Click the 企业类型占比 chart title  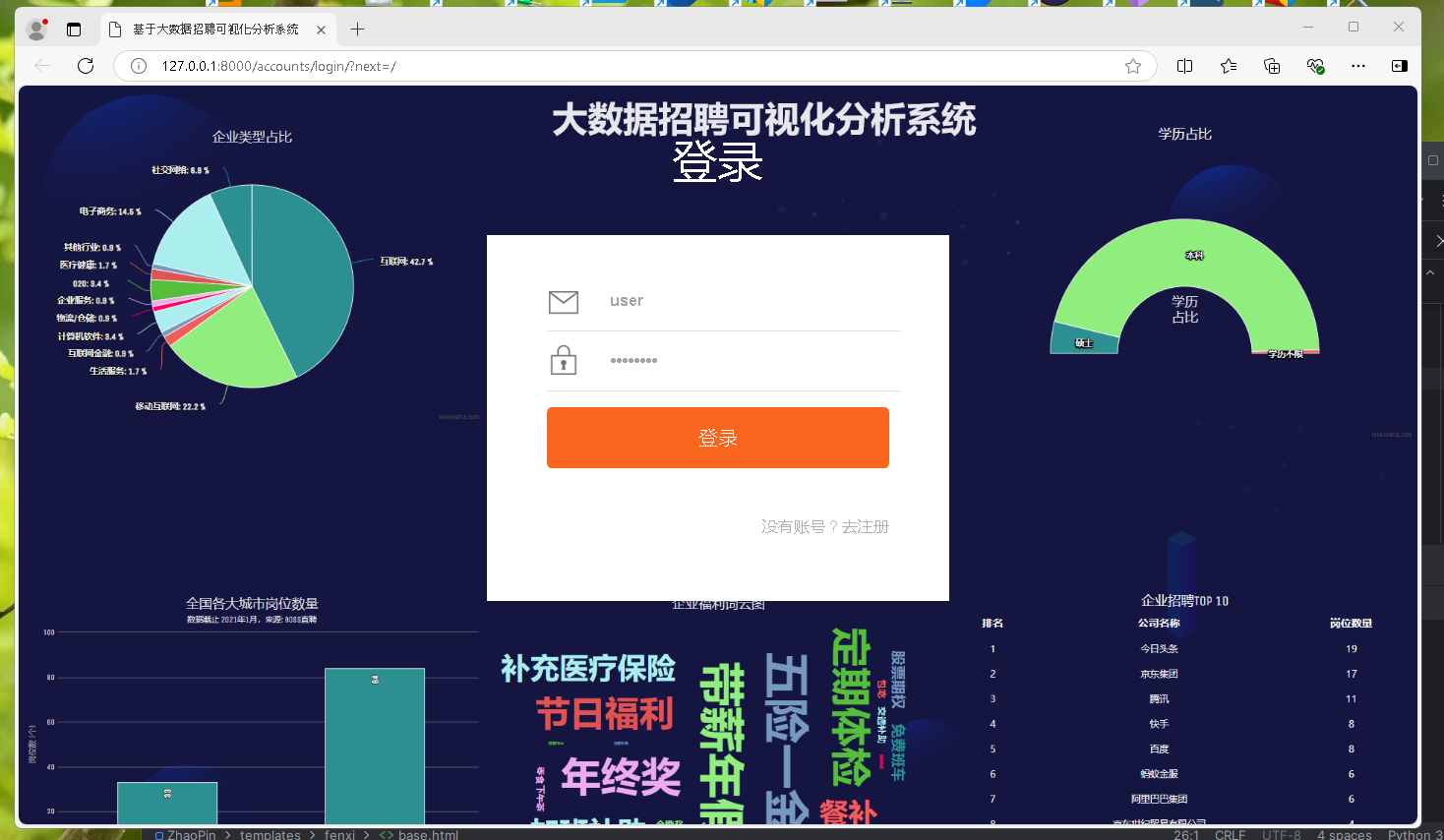click(x=252, y=137)
